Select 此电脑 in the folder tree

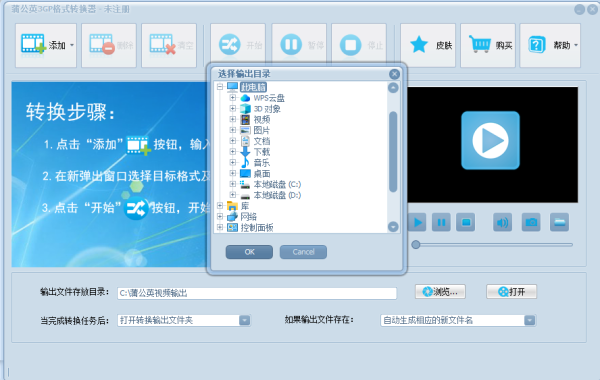click(x=253, y=87)
